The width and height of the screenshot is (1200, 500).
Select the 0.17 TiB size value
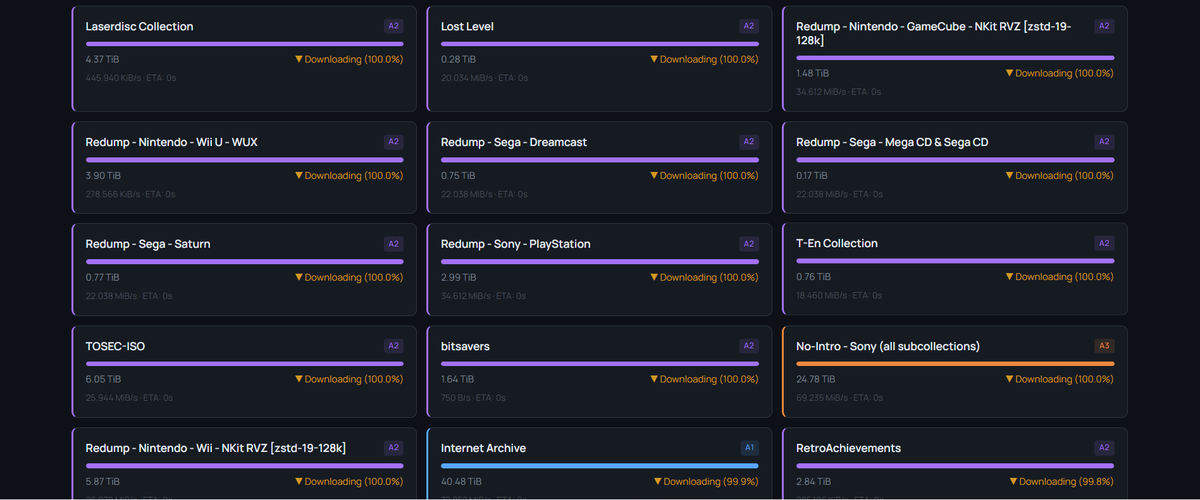(813, 176)
